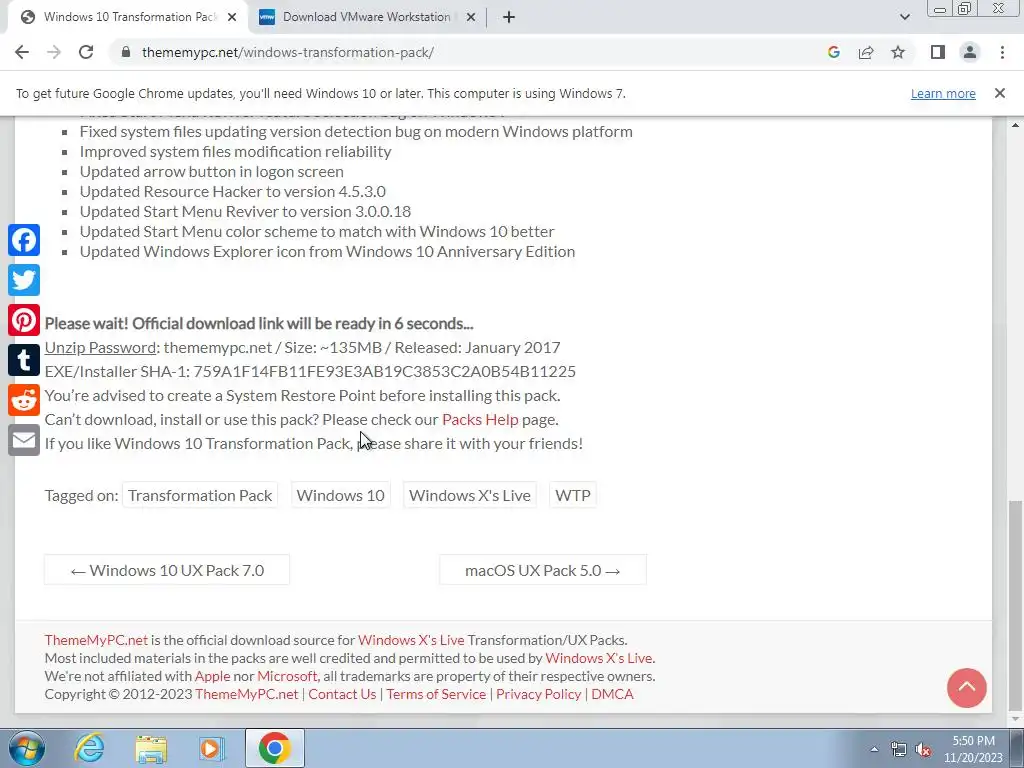Dismiss the Chrome update notification bar
This screenshot has width=1024, height=768.
click(x=999, y=93)
